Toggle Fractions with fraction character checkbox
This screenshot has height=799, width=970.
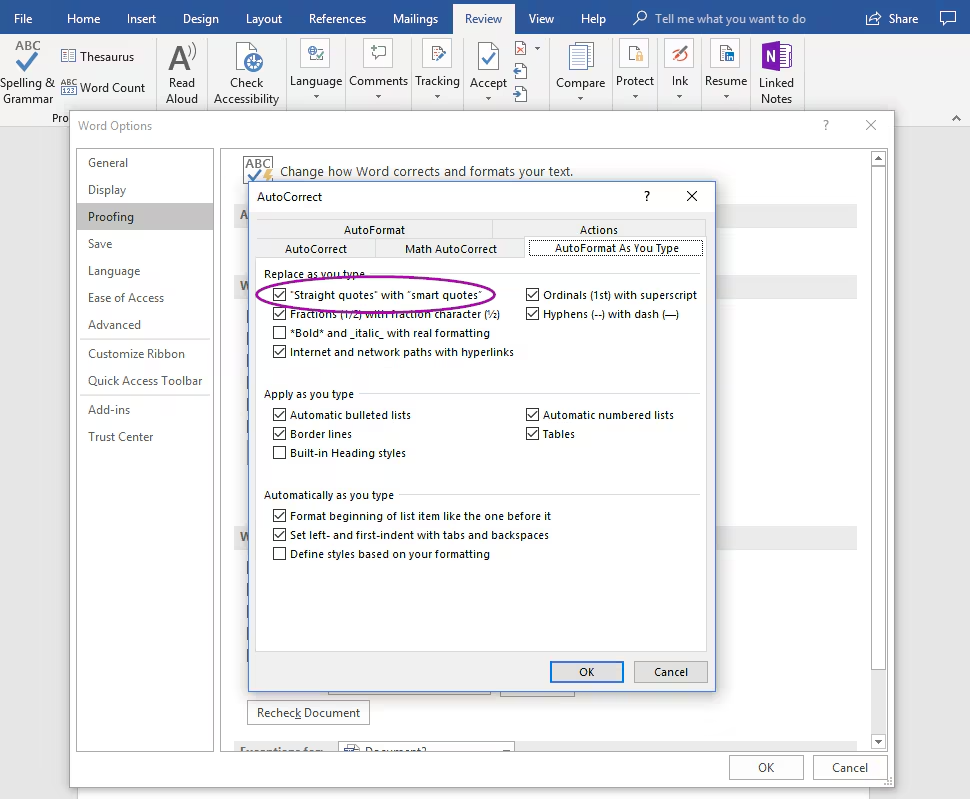point(280,314)
